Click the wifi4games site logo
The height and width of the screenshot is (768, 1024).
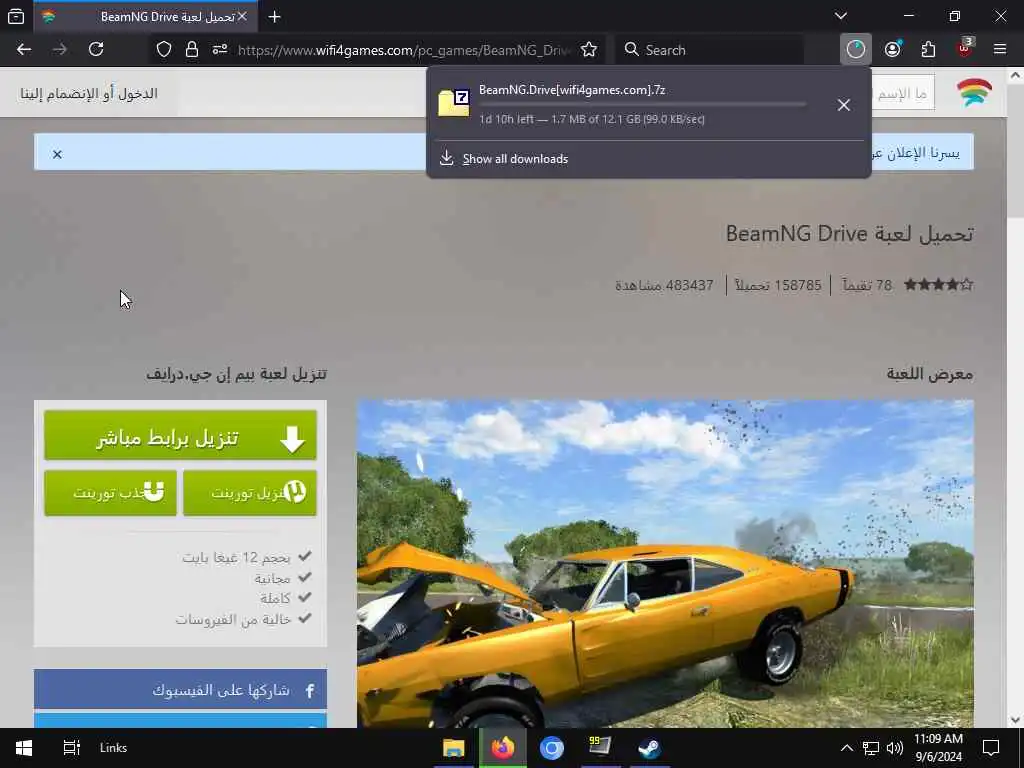point(974,92)
